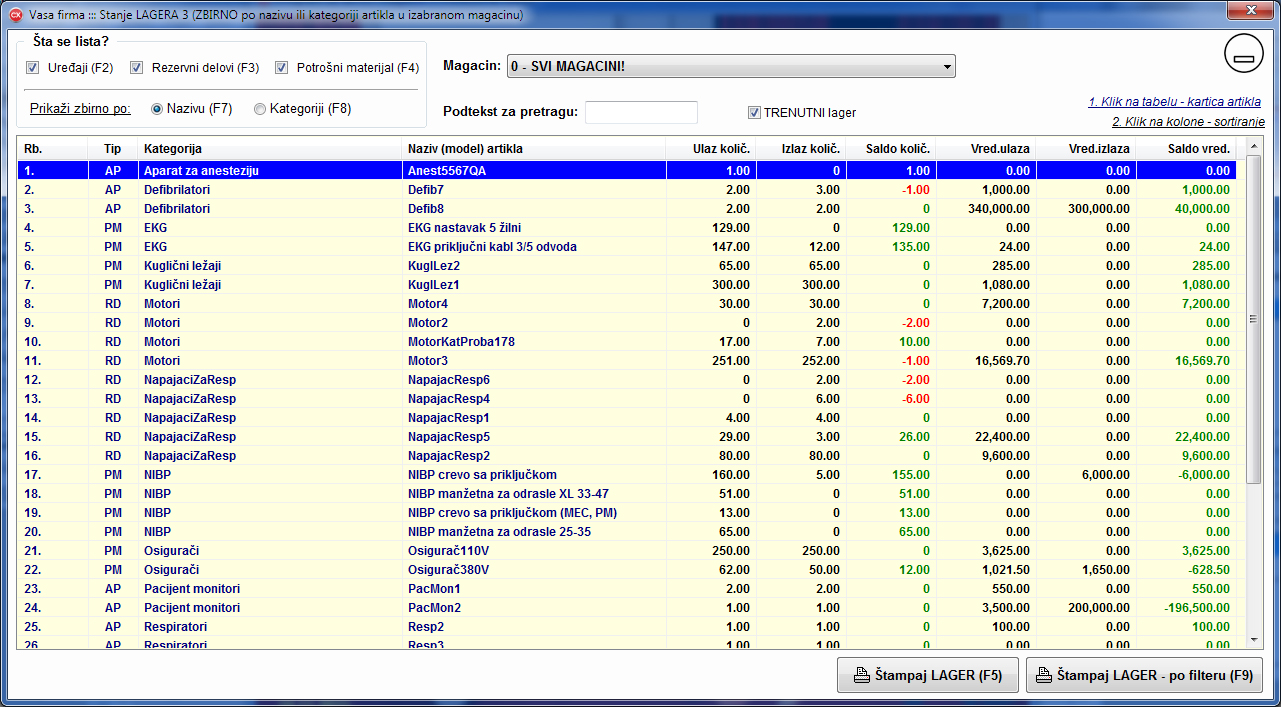1281x707 pixels.
Task: Select the KuglLez1 row
Action: click(x=627, y=285)
